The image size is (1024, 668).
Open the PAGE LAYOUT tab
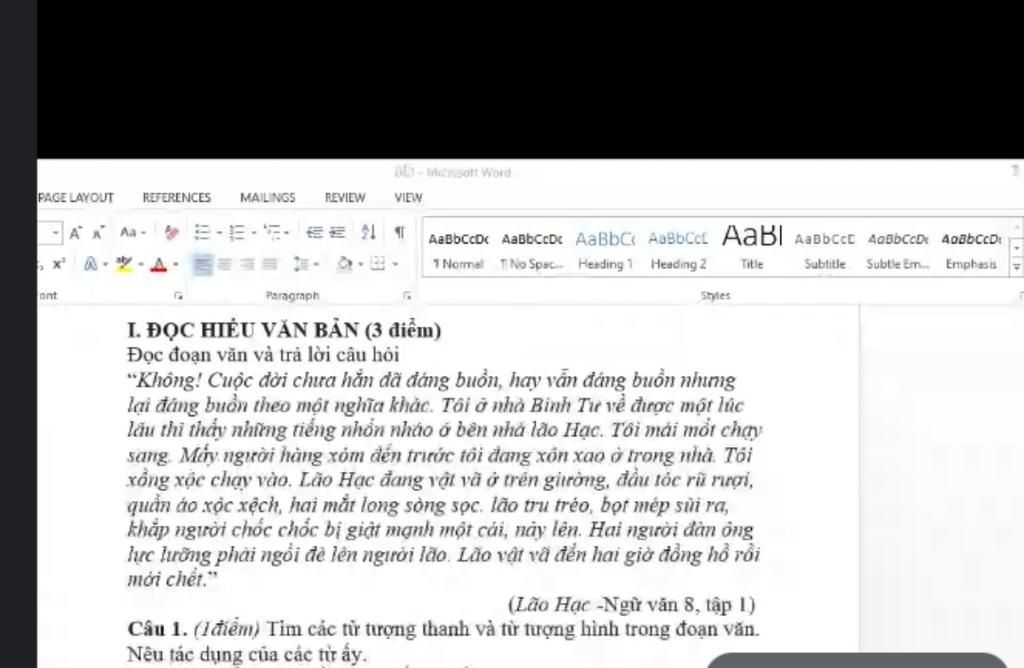pos(76,197)
